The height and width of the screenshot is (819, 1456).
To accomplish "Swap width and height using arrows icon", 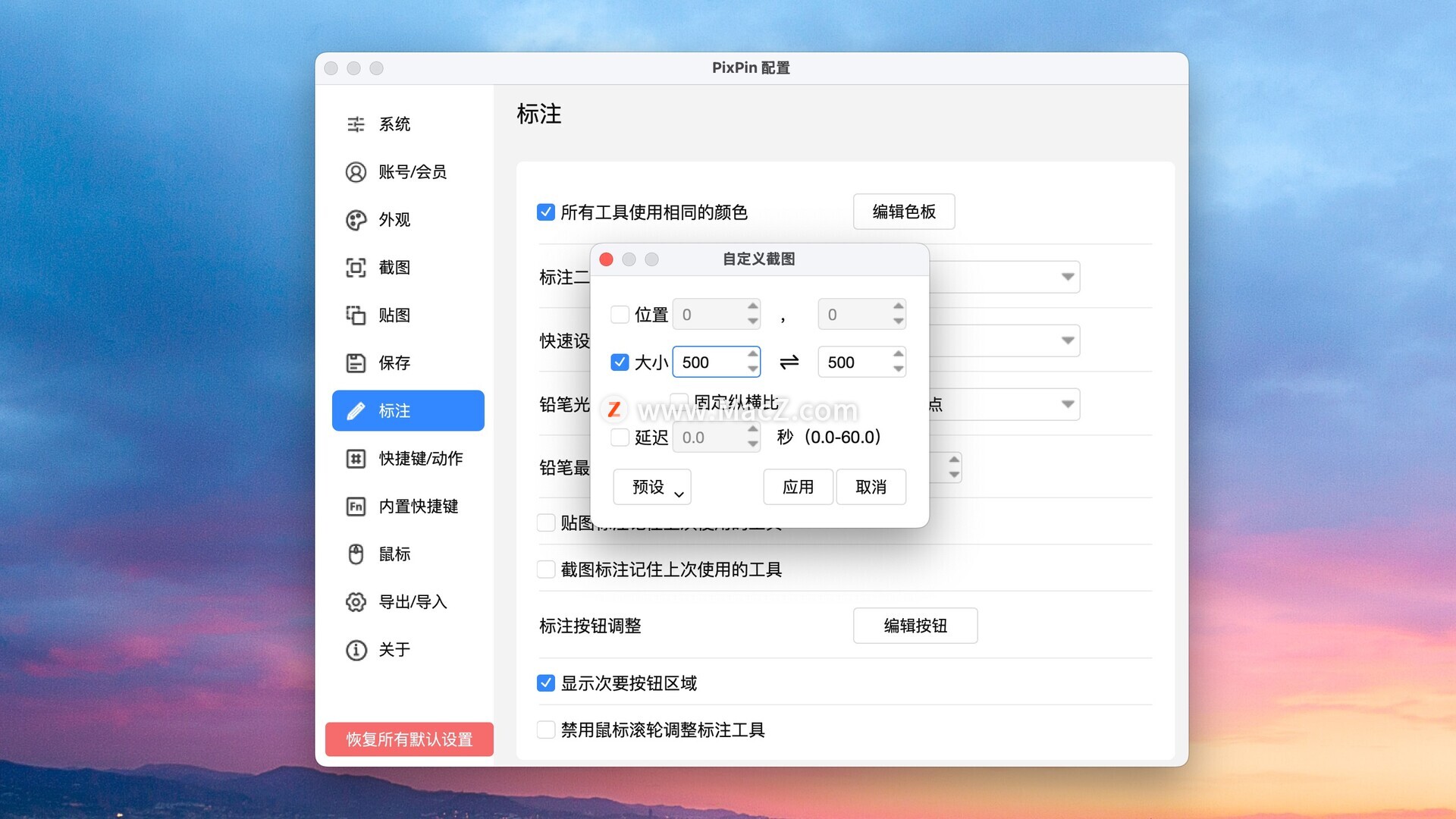I will pyautogui.click(x=789, y=362).
